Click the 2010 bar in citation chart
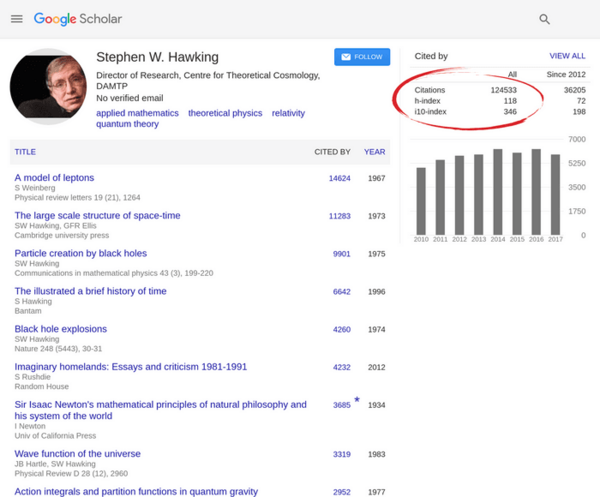The image size is (600, 497). [x=421, y=201]
